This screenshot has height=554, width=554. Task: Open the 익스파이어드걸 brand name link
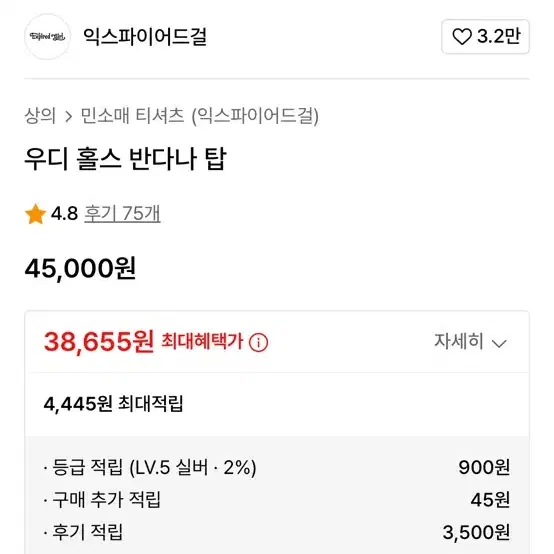pyautogui.click(x=145, y=37)
